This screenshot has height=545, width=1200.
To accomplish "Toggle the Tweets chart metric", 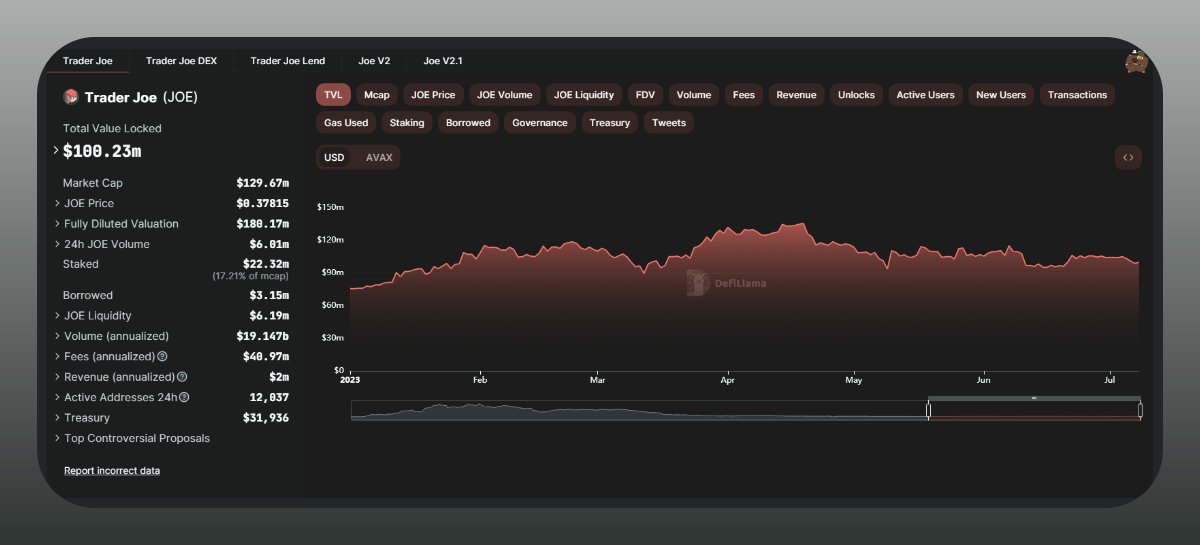I will coord(669,123).
